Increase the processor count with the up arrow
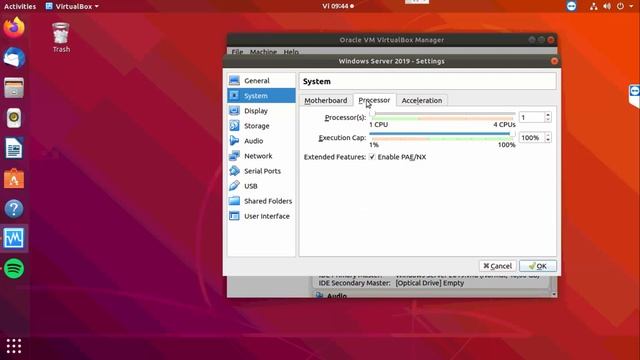Image resolution: width=640 pixels, height=360 pixels. pos(548,115)
